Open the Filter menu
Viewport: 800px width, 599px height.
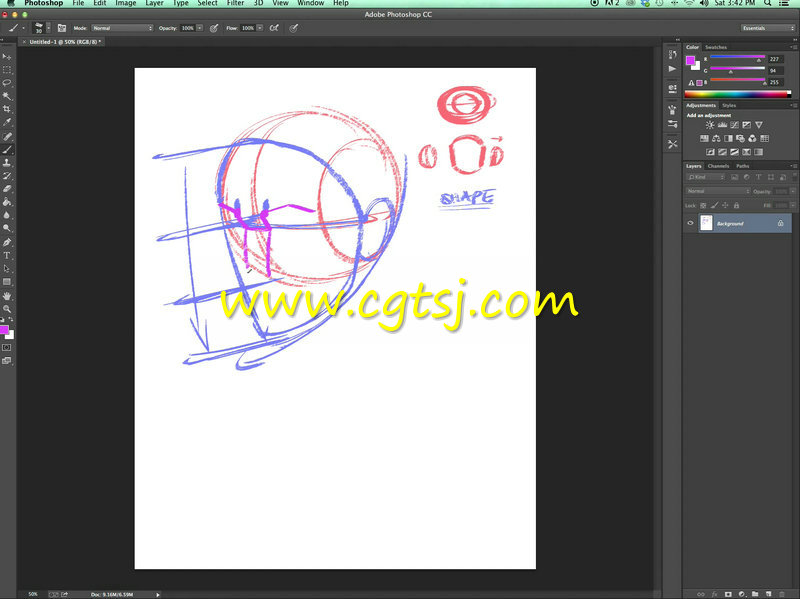[235, 3]
